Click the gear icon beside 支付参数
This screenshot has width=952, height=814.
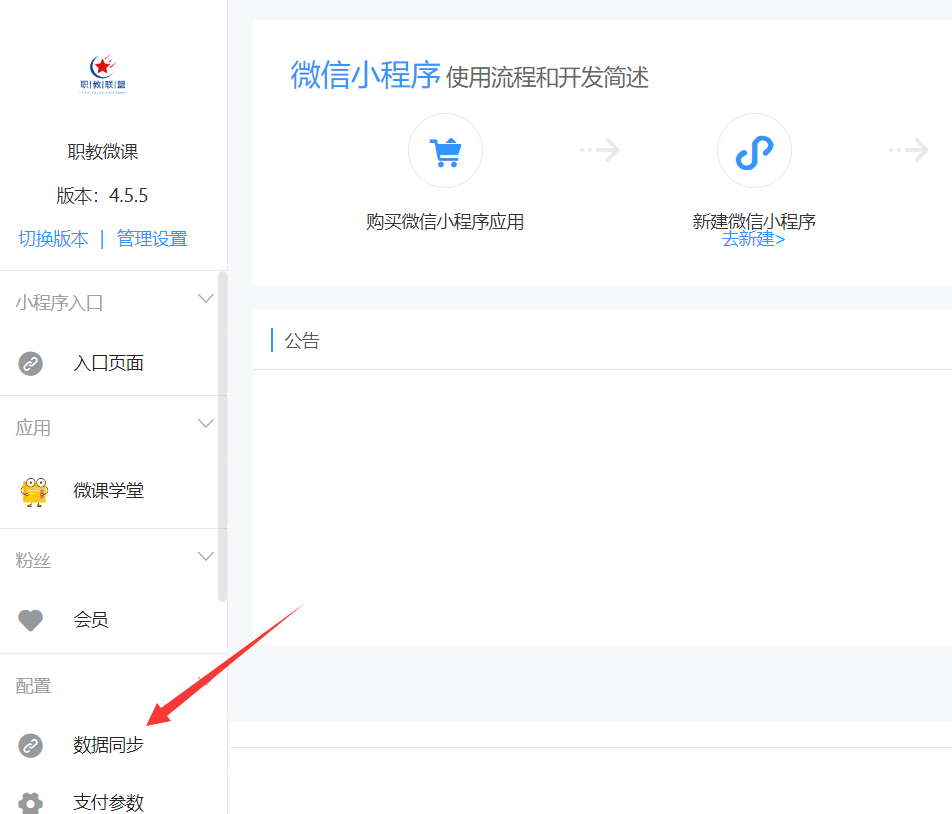[x=30, y=803]
